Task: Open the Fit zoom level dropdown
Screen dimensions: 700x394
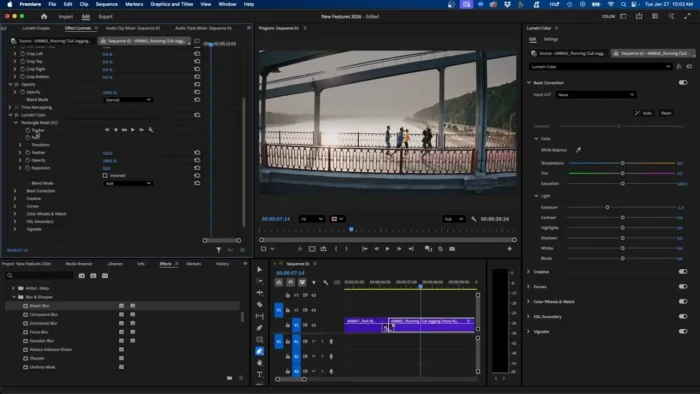Action: coord(311,219)
